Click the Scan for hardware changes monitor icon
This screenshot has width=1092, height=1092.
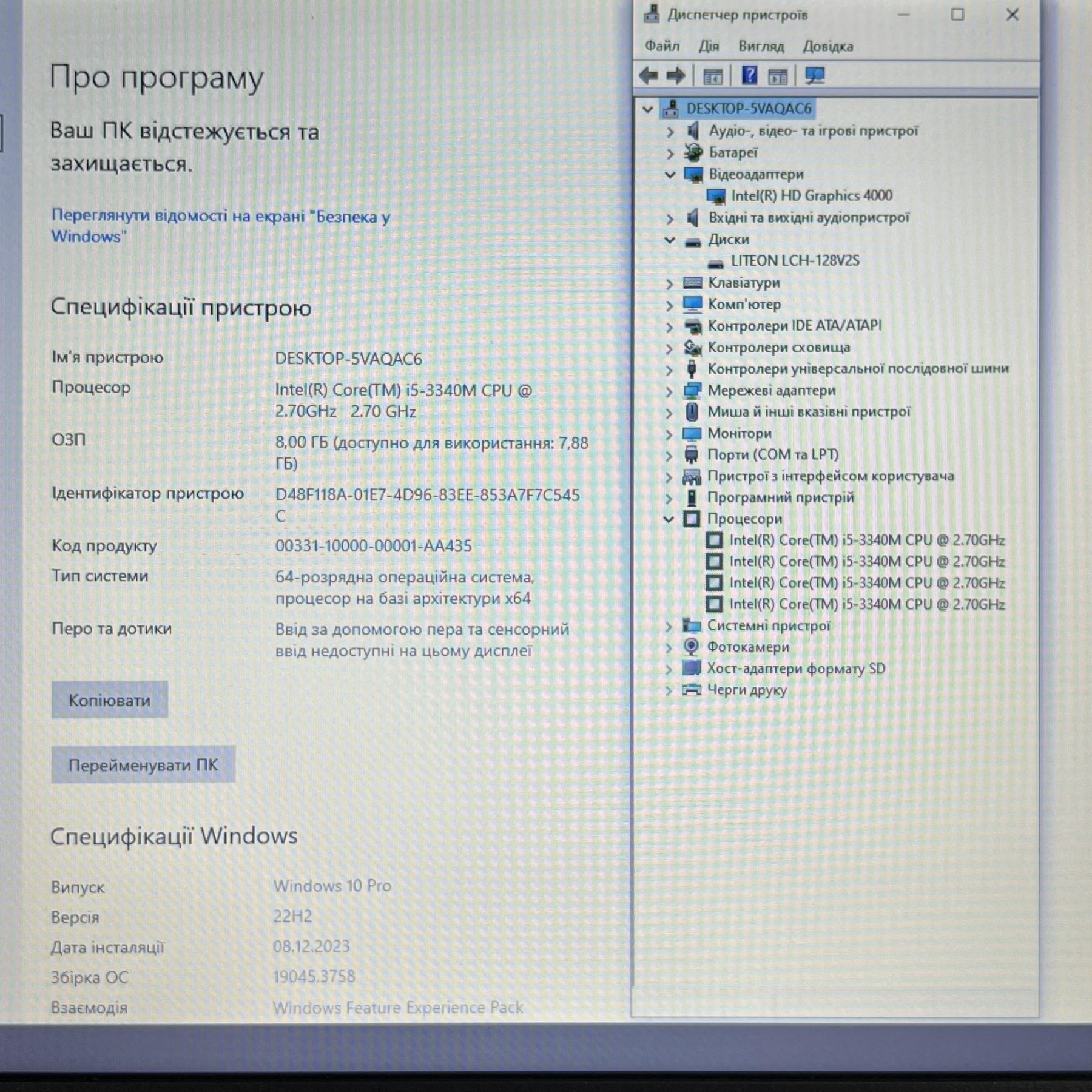coord(815,76)
